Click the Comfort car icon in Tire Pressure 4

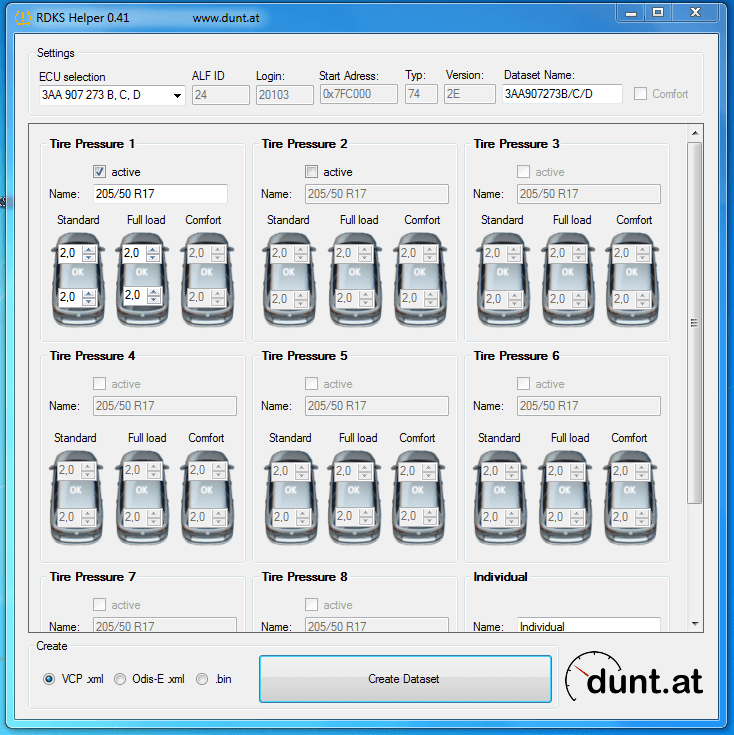tap(207, 497)
